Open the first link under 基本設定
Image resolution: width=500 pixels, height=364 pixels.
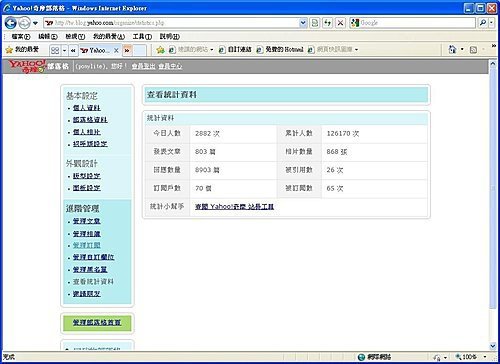point(87,108)
